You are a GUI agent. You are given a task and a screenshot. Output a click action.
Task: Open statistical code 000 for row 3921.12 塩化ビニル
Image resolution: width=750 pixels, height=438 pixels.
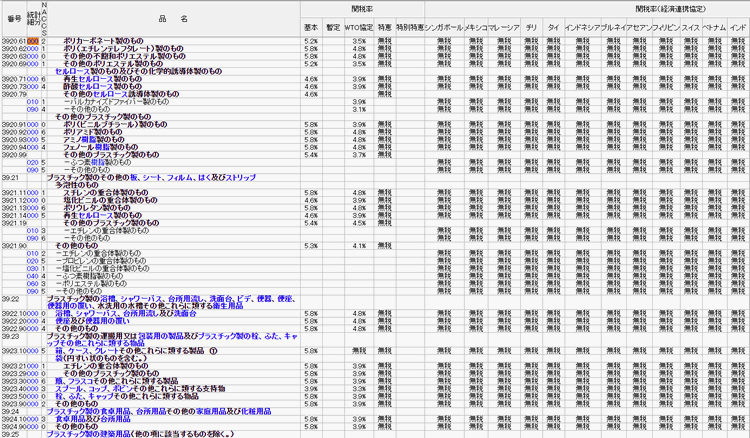pos(33,200)
